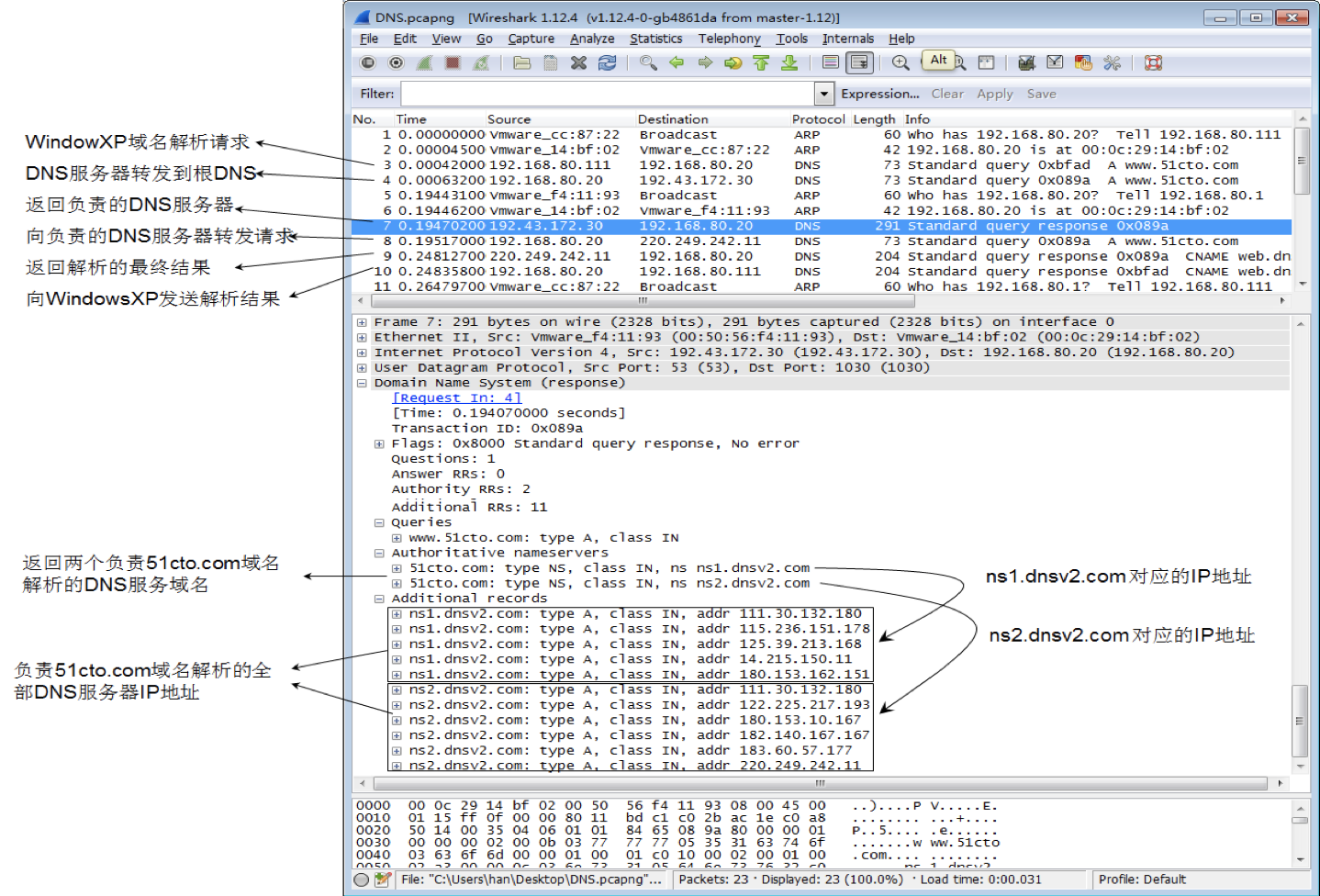This screenshot has height=896, width=1320.
Task: Open the Statistics menu
Action: click(x=656, y=39)
